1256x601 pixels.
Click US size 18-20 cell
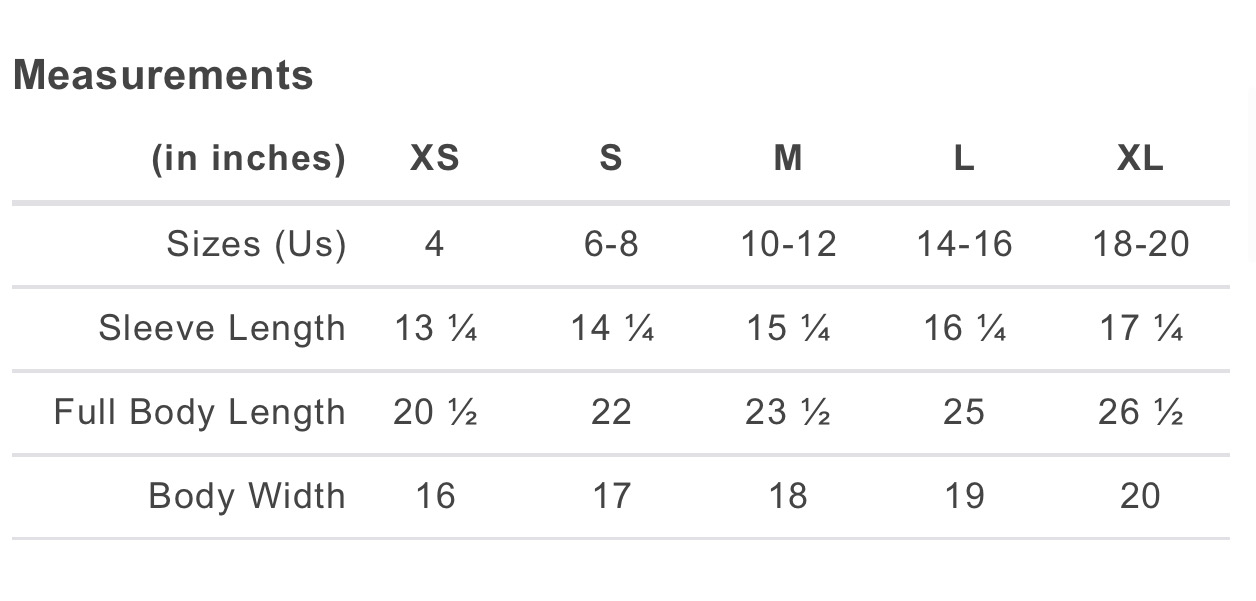[1140, 243]
